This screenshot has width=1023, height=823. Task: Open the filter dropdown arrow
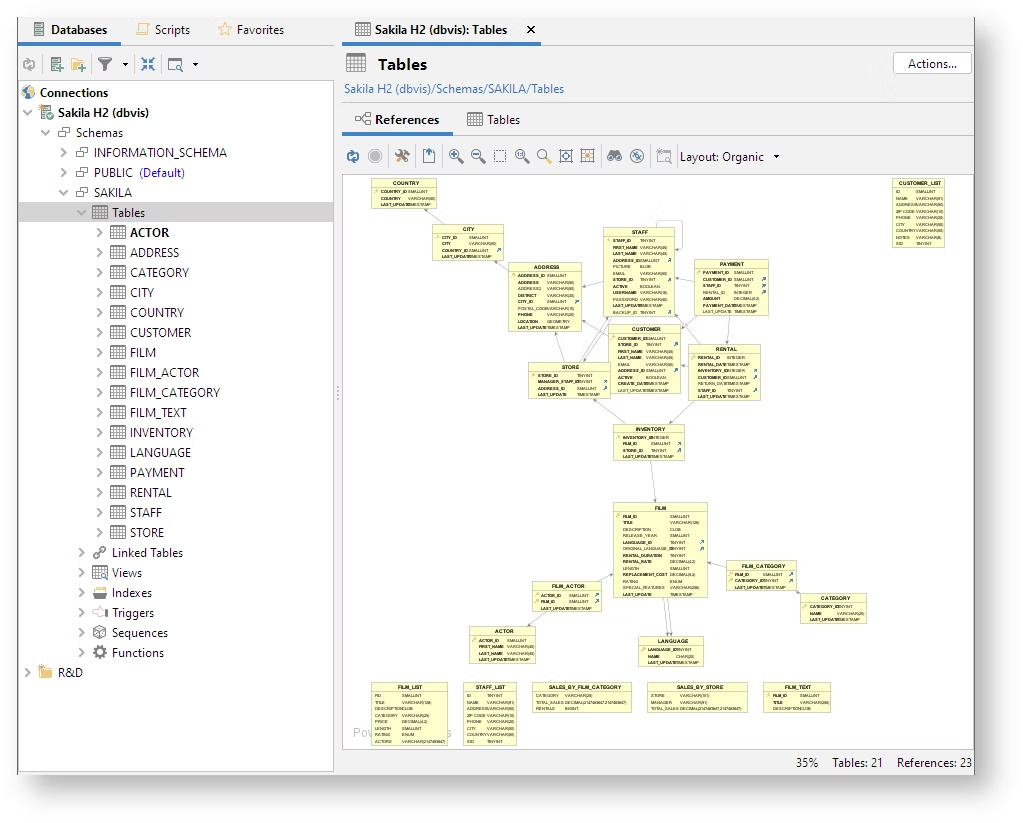click(126, 65)
